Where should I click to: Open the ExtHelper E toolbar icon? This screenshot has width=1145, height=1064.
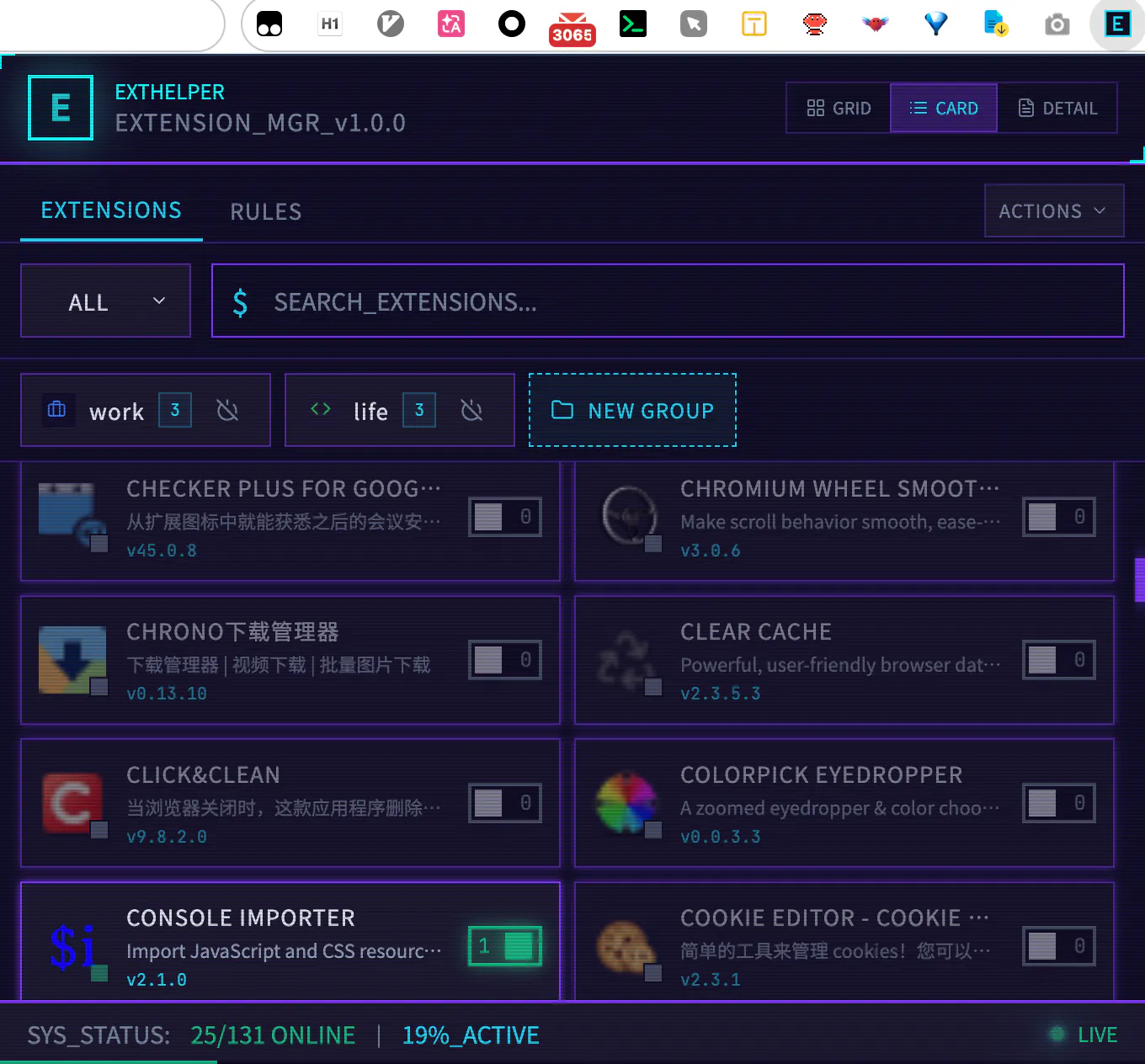point(1117,24)
